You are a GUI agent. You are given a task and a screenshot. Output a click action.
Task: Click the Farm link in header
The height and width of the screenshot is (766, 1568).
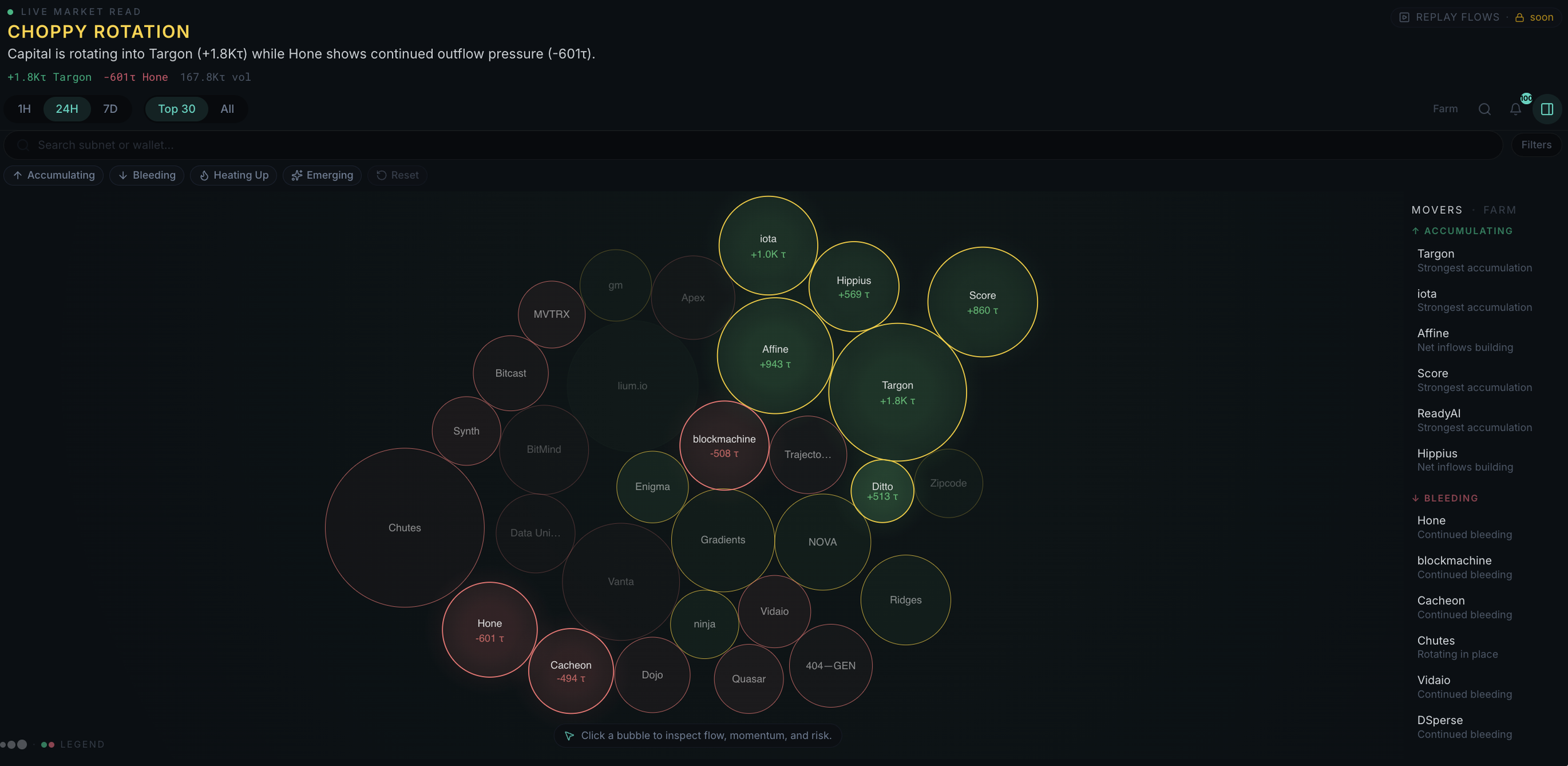point(1445,109)
